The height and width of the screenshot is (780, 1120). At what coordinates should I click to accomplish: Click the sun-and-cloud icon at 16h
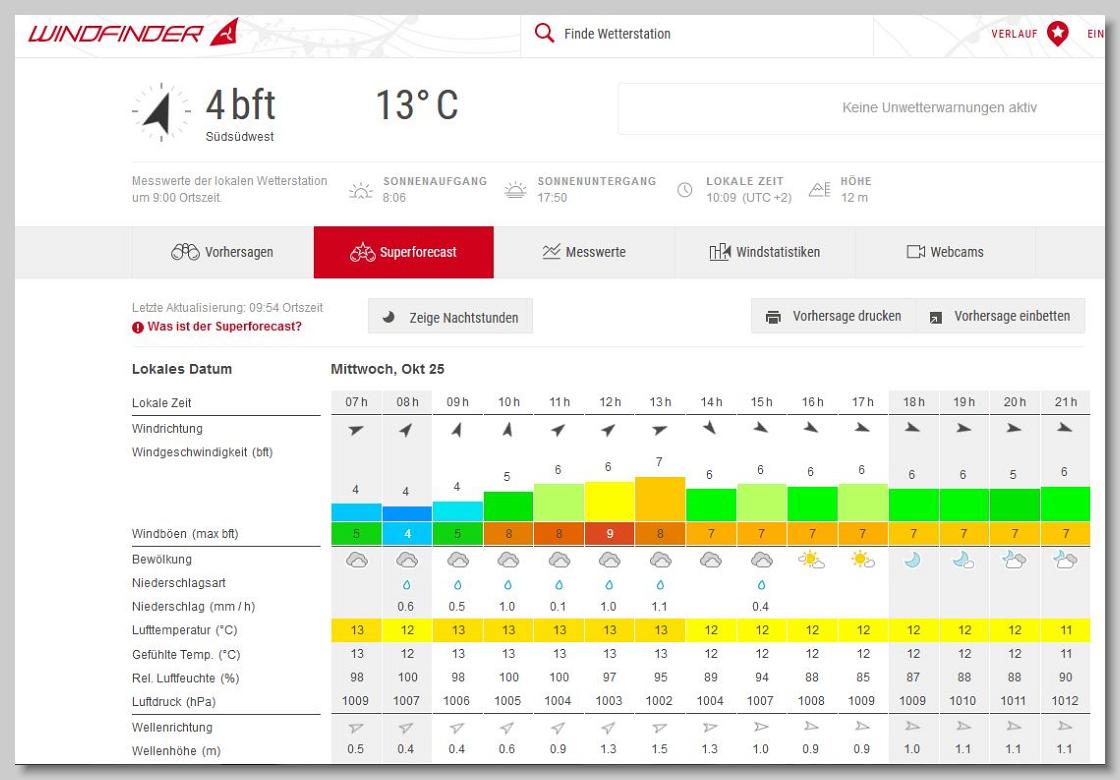point(811,560)
